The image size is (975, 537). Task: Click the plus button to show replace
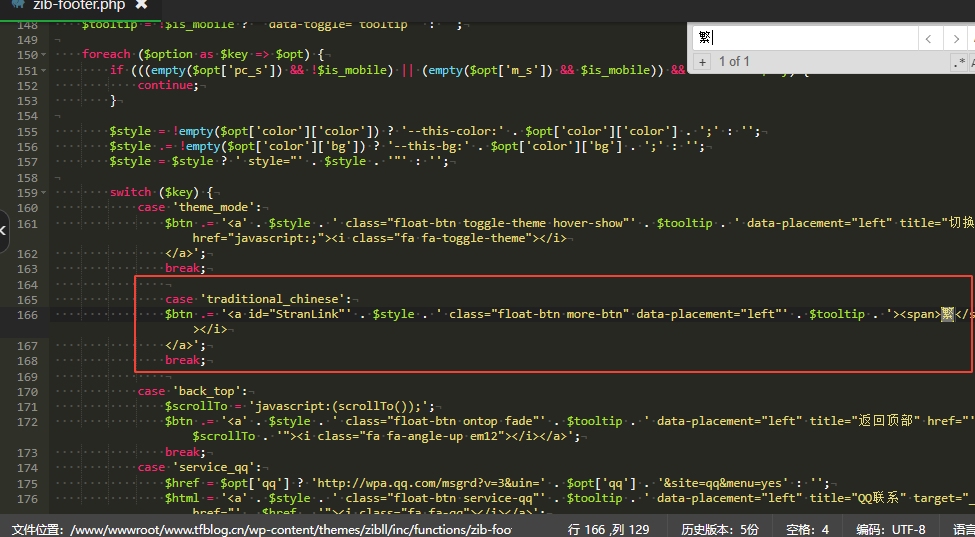click(703, 62)
